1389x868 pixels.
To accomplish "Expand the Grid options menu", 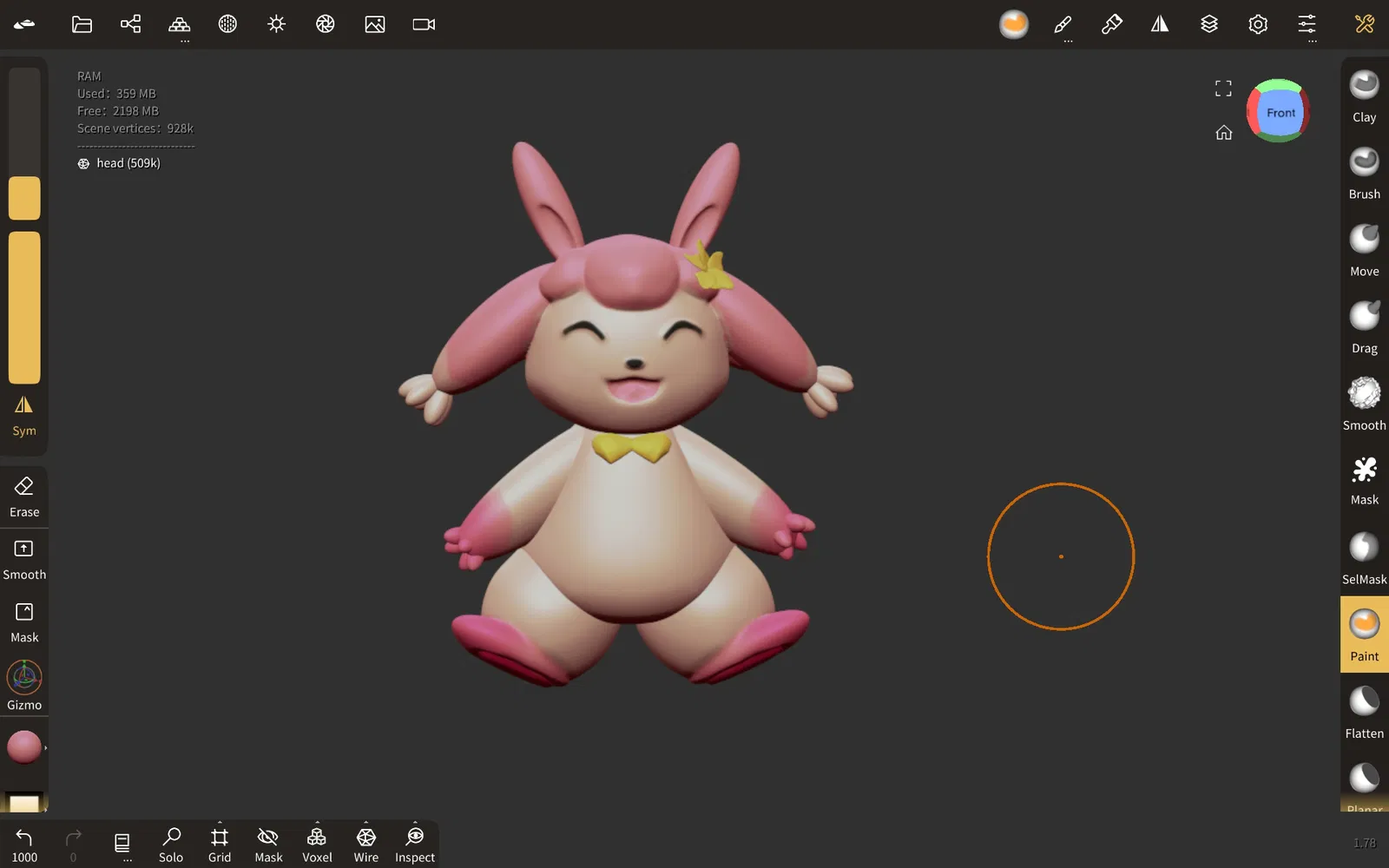I will (x=220, y=845).
